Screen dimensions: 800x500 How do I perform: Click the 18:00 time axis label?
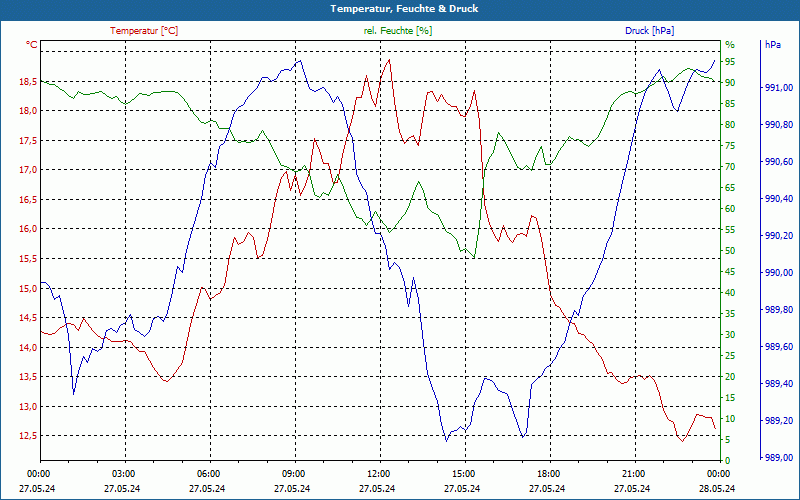[548, 473]
